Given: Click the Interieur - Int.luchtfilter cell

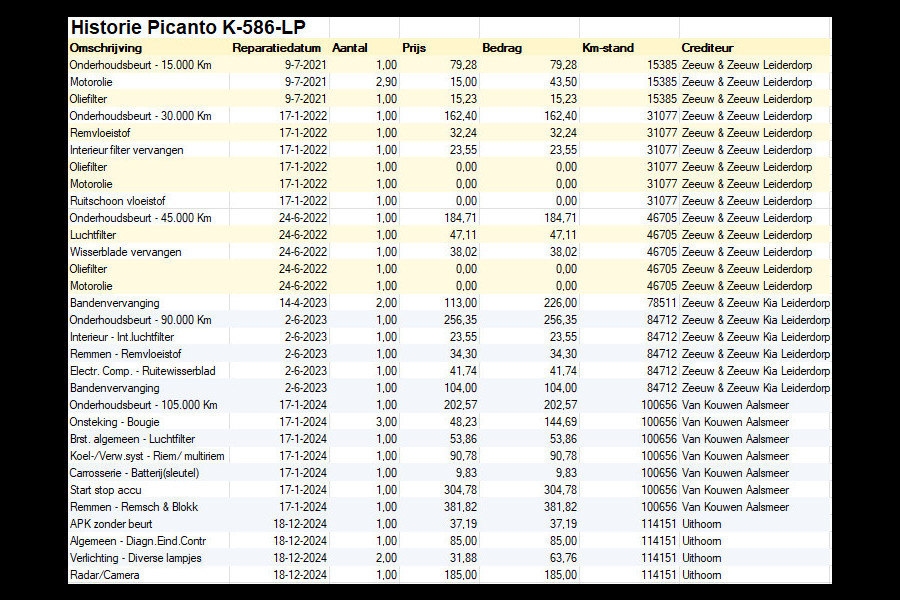Looking at the screenshot, I should click(122, 337).
